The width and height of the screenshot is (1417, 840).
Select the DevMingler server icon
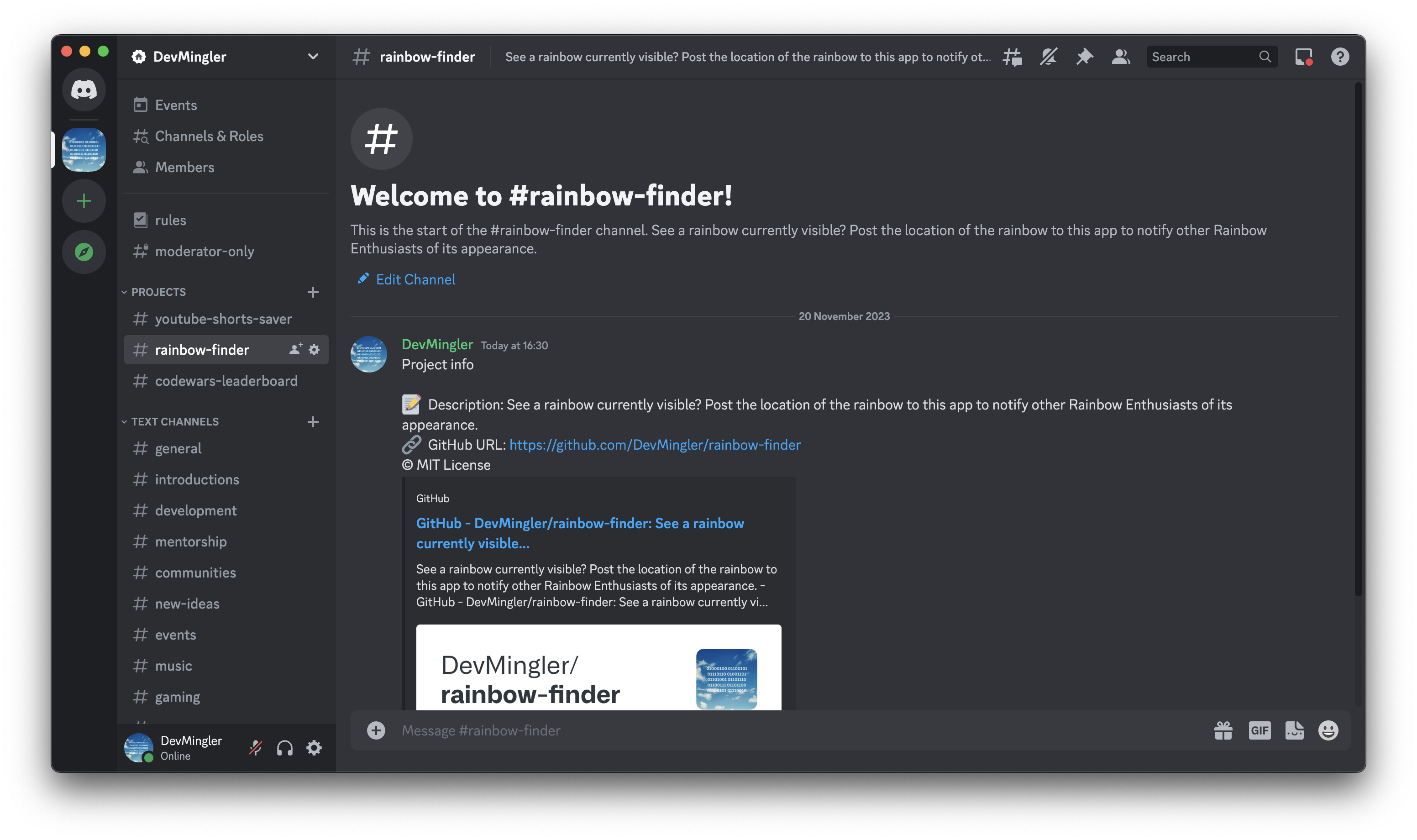click(x=84, y=149)
